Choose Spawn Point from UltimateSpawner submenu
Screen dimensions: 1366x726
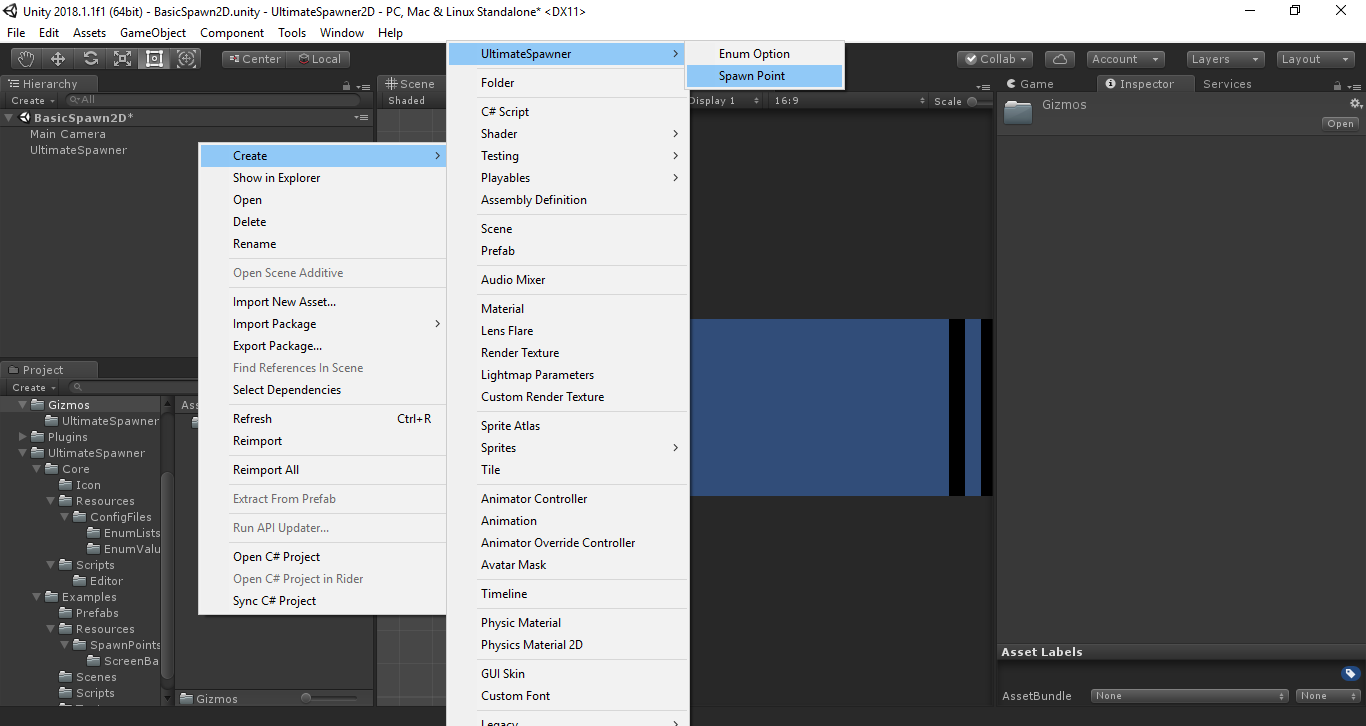[765, 76]
